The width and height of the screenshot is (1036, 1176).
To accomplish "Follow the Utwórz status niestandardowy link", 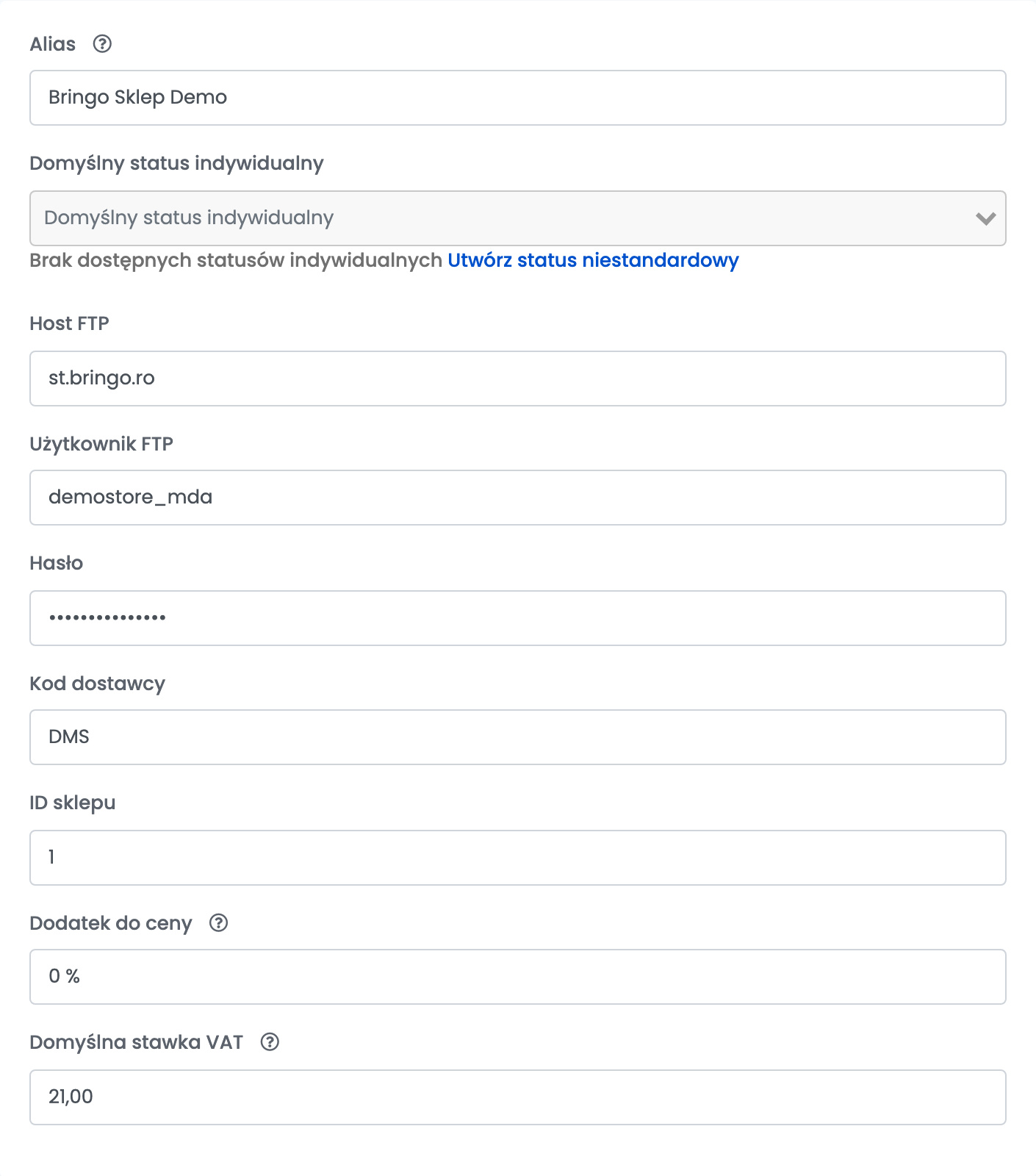I will click(x=593, y=260).
